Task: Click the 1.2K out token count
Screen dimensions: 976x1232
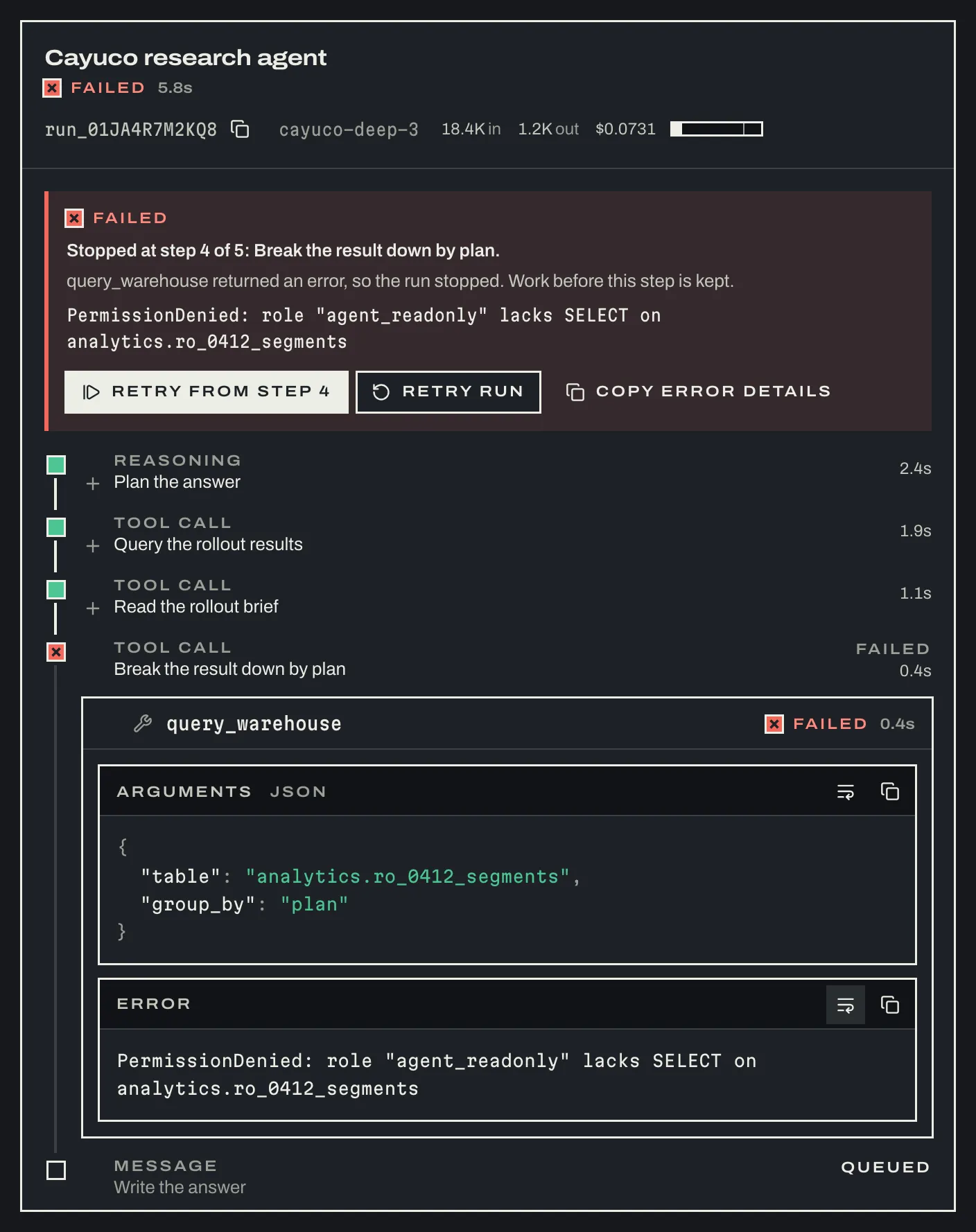Action: coord(548,129)
